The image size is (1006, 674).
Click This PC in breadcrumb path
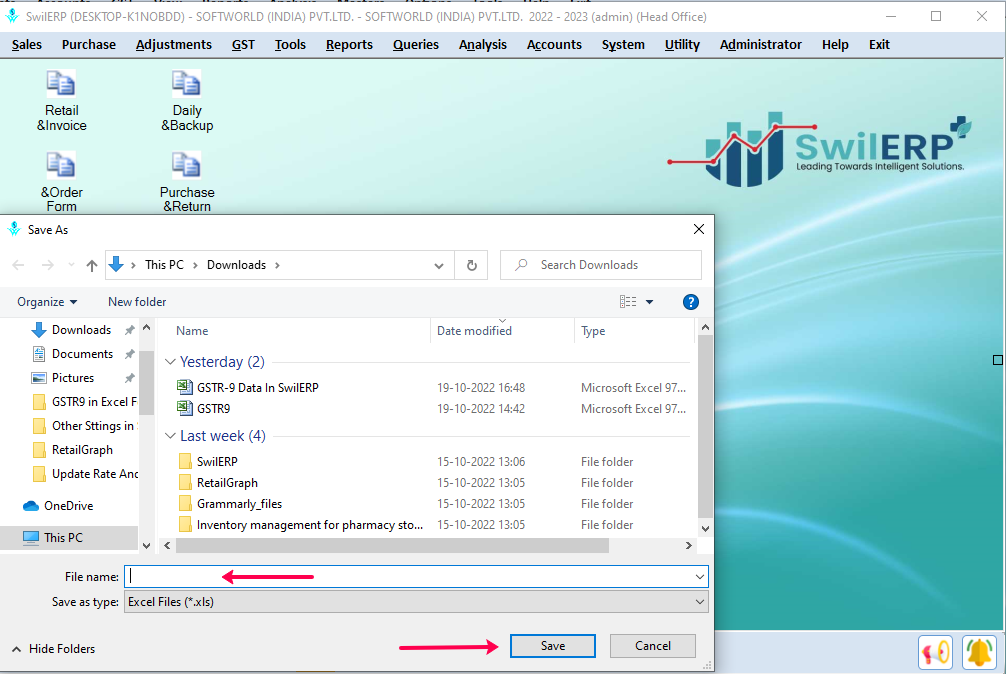point(164,265)
